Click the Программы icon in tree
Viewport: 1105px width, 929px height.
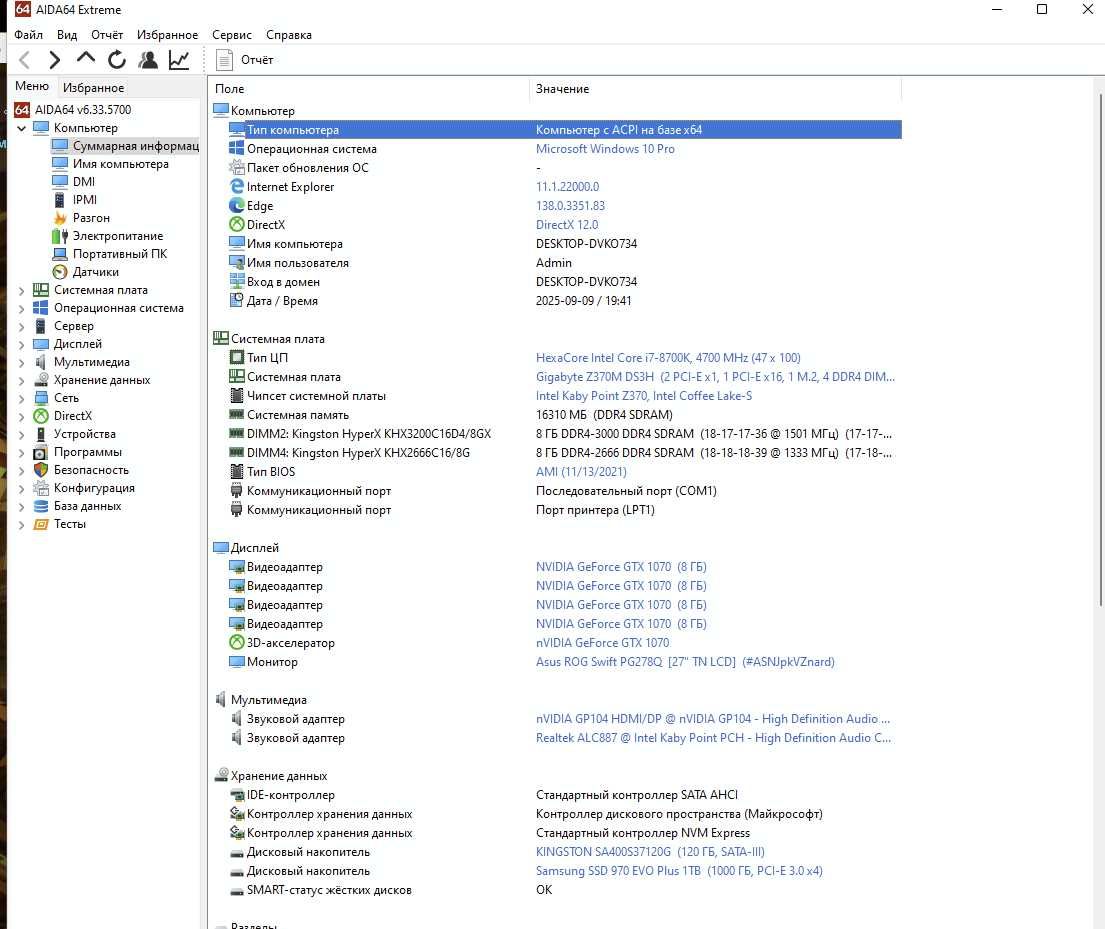[x=41, y=452]
